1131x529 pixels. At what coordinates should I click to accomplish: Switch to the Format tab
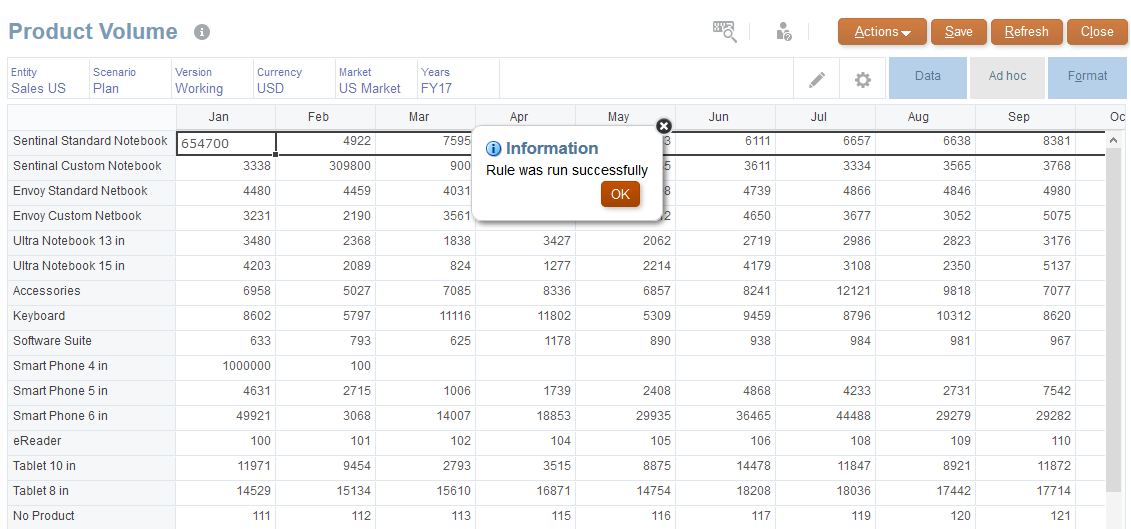1087,77
